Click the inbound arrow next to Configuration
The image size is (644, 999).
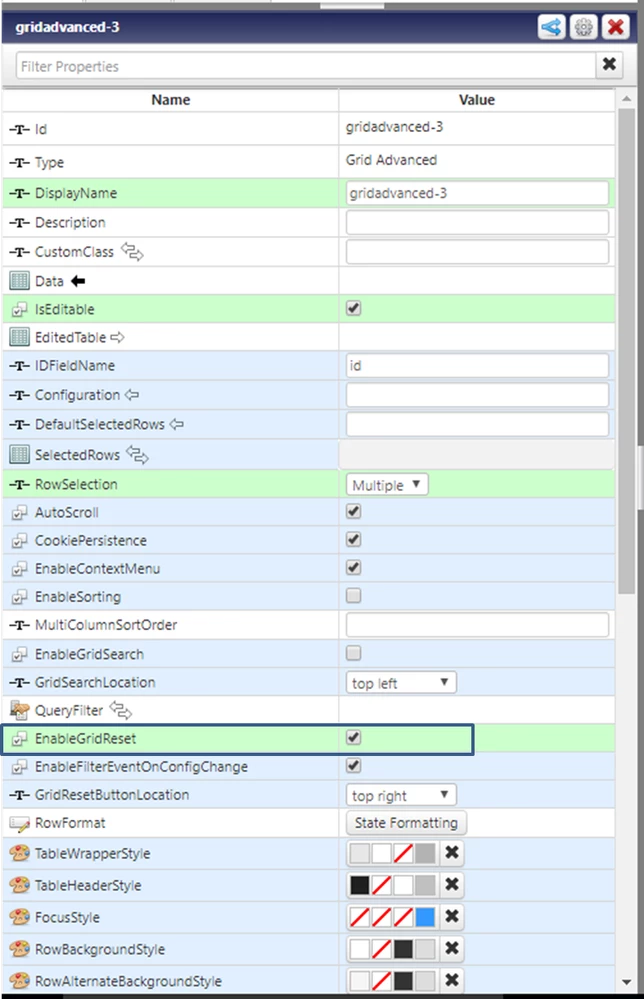[132, 395]
